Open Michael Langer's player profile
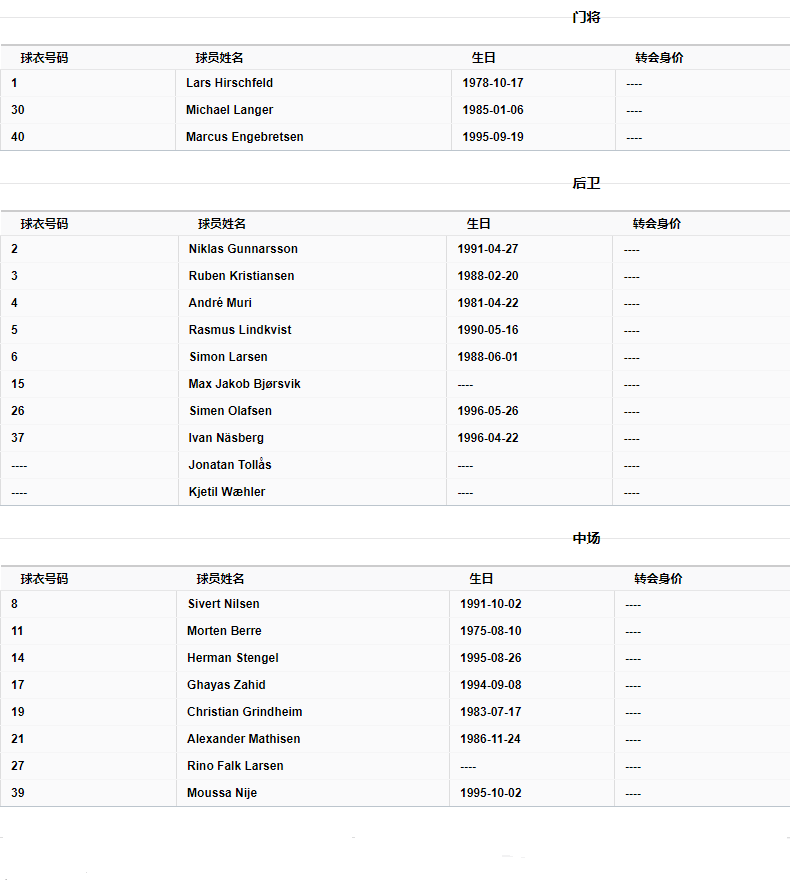 tap(229, 110)
